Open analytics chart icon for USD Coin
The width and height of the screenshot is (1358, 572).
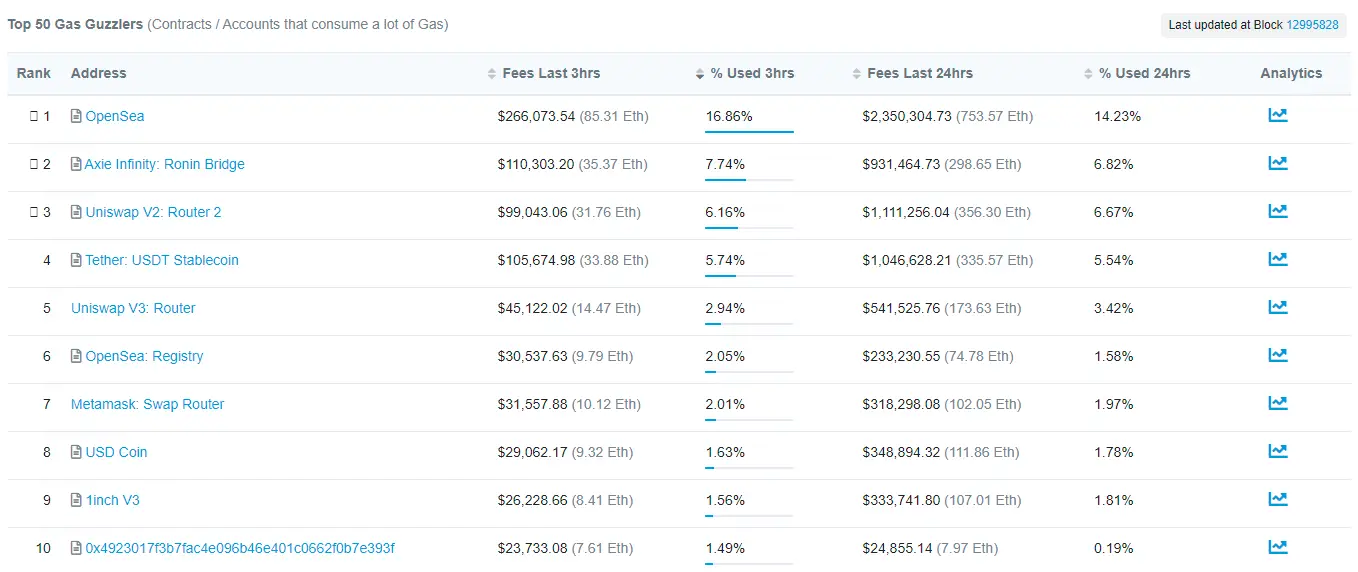pos(1277,452)
